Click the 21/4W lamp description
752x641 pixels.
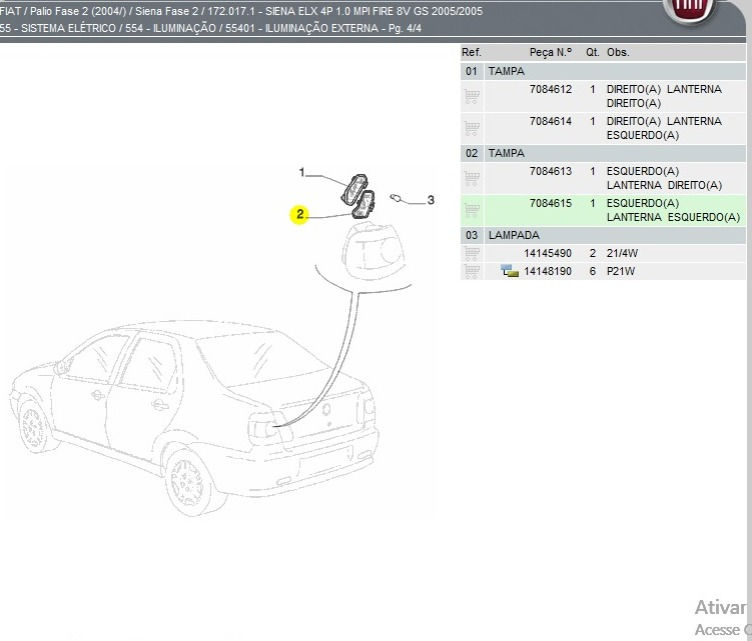tap(622, 253)
